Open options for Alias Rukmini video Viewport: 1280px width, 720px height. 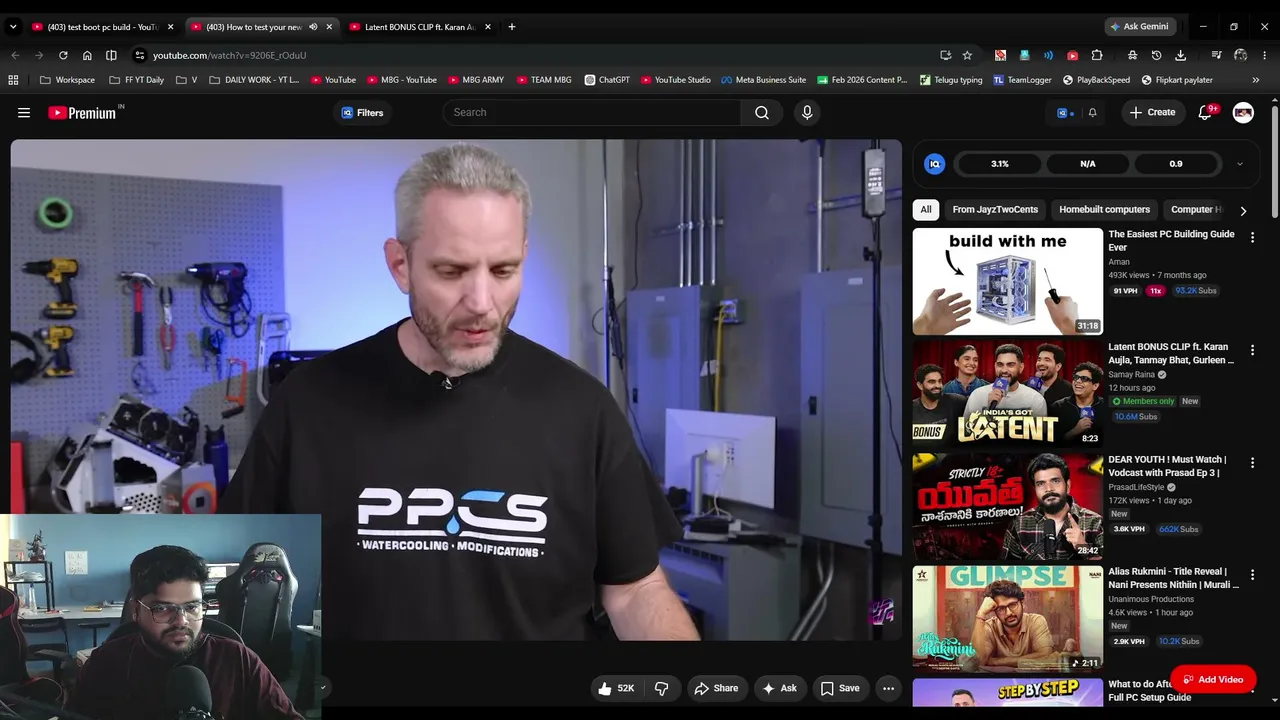tap(1252, 575)
